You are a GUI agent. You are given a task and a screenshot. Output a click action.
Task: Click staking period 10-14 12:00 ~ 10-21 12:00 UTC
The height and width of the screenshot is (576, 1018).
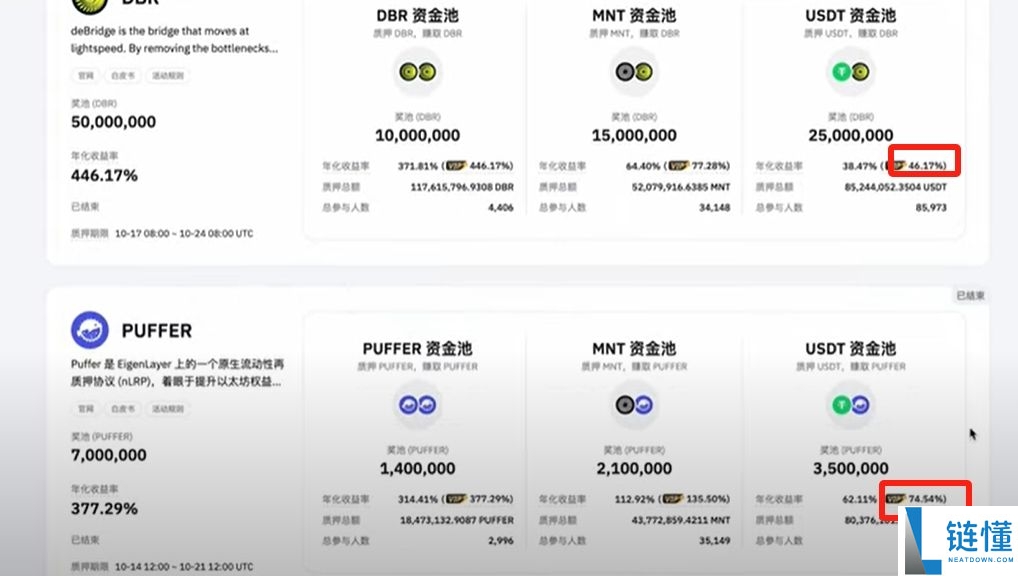pos(184,567)
